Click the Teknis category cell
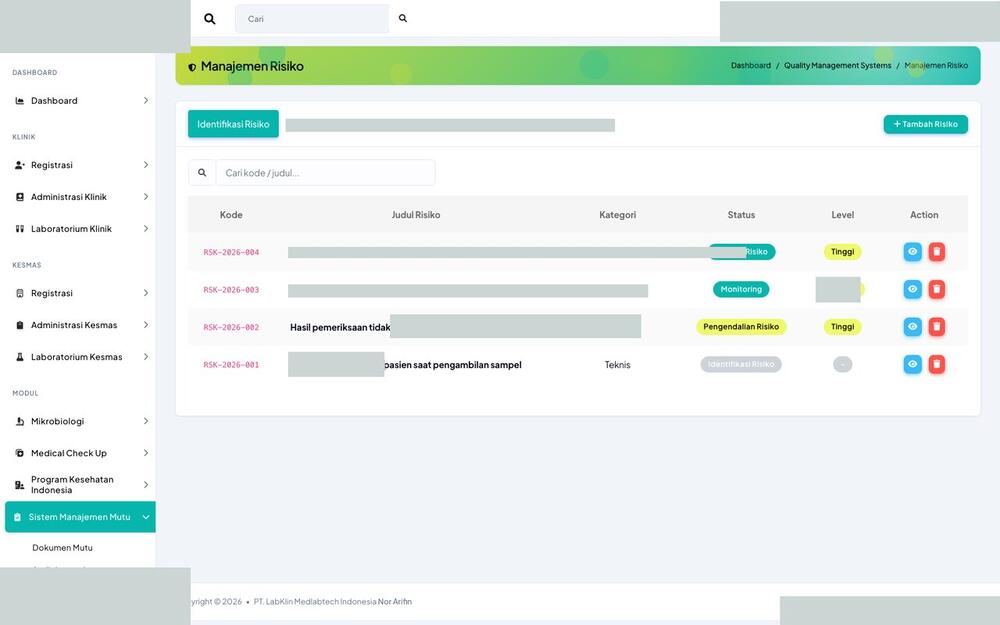This screenshot has height=625, width=1000. point(617,365)
